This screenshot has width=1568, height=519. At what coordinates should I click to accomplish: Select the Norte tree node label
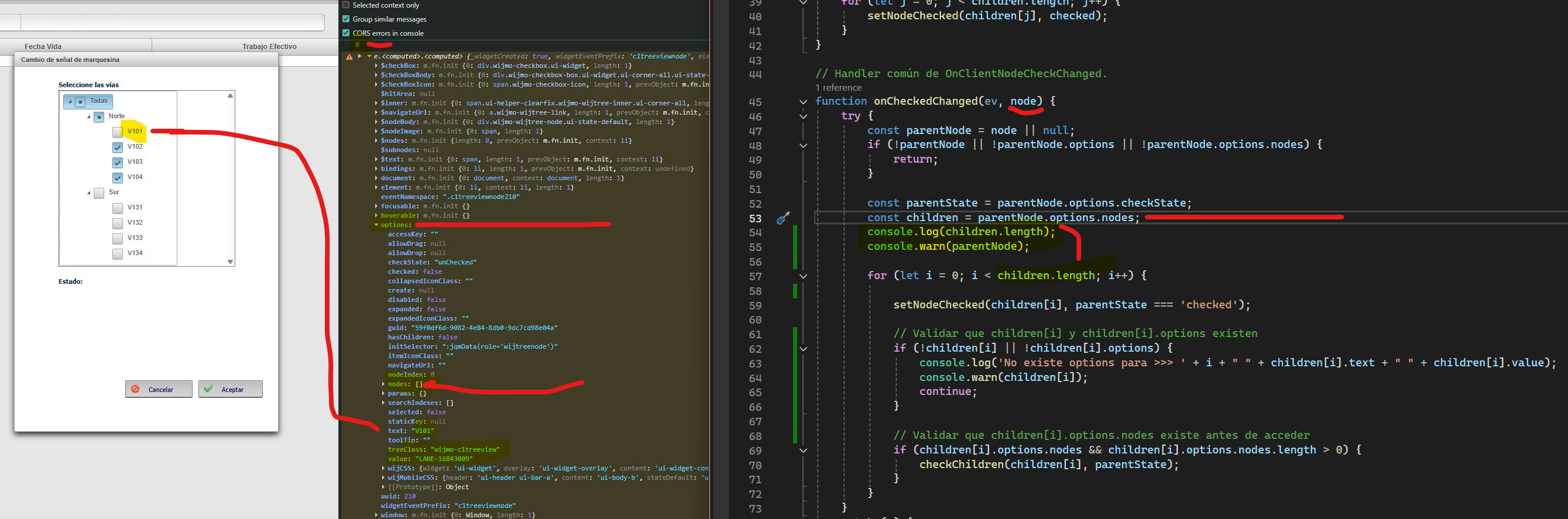pos(116,116)
